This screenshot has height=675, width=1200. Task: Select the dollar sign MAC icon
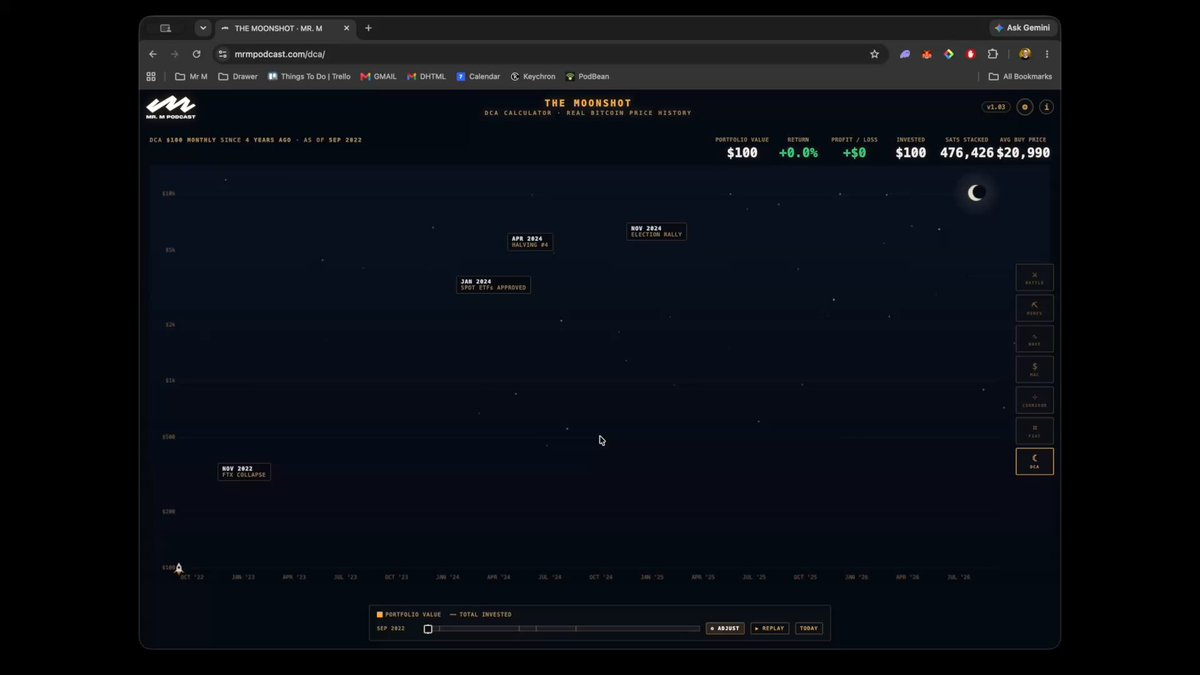[x=1034, y=369]
